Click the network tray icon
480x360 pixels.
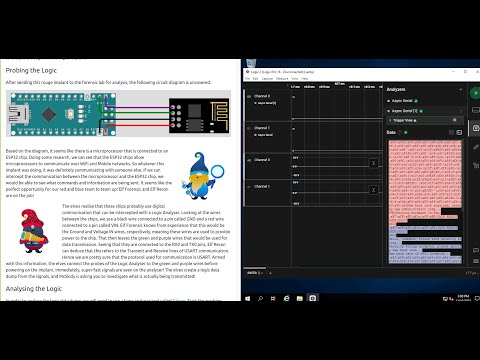pos(445,299)
